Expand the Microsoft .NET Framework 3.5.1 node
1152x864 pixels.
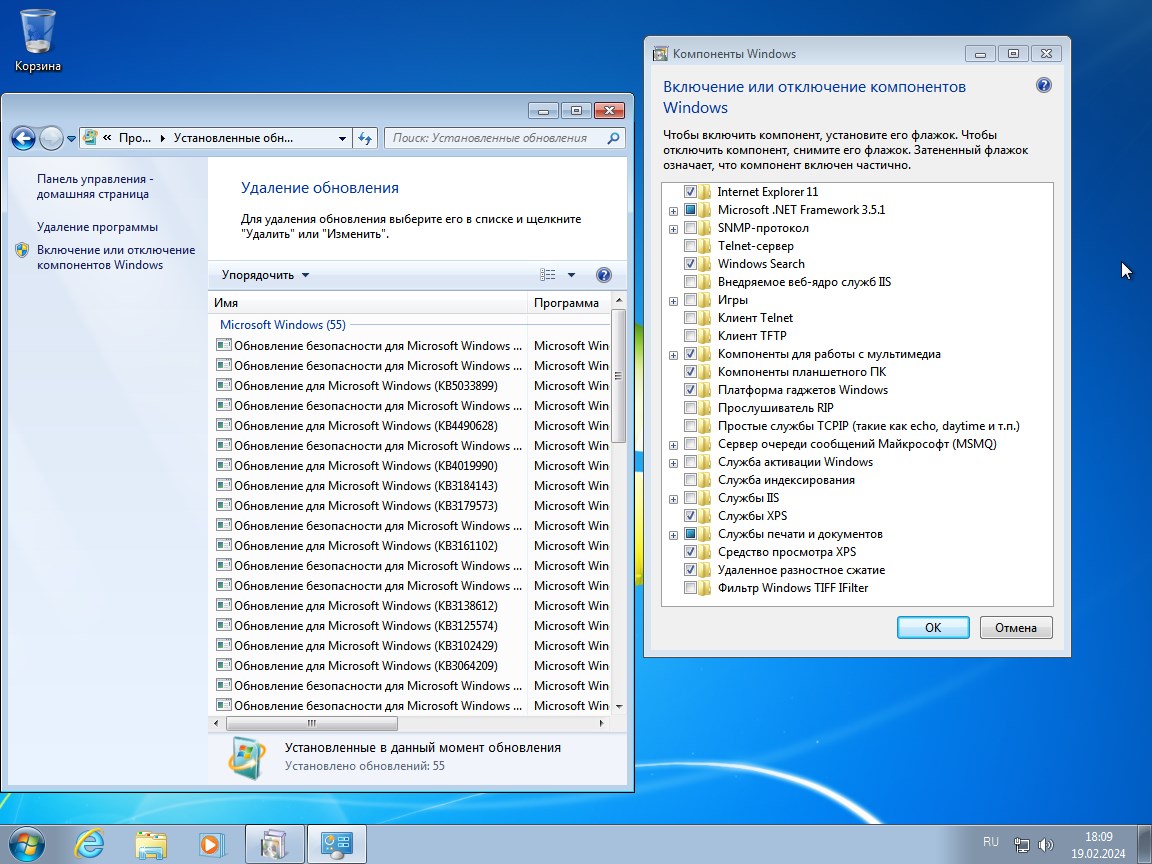pyautogui.click(x=673, y=211)
